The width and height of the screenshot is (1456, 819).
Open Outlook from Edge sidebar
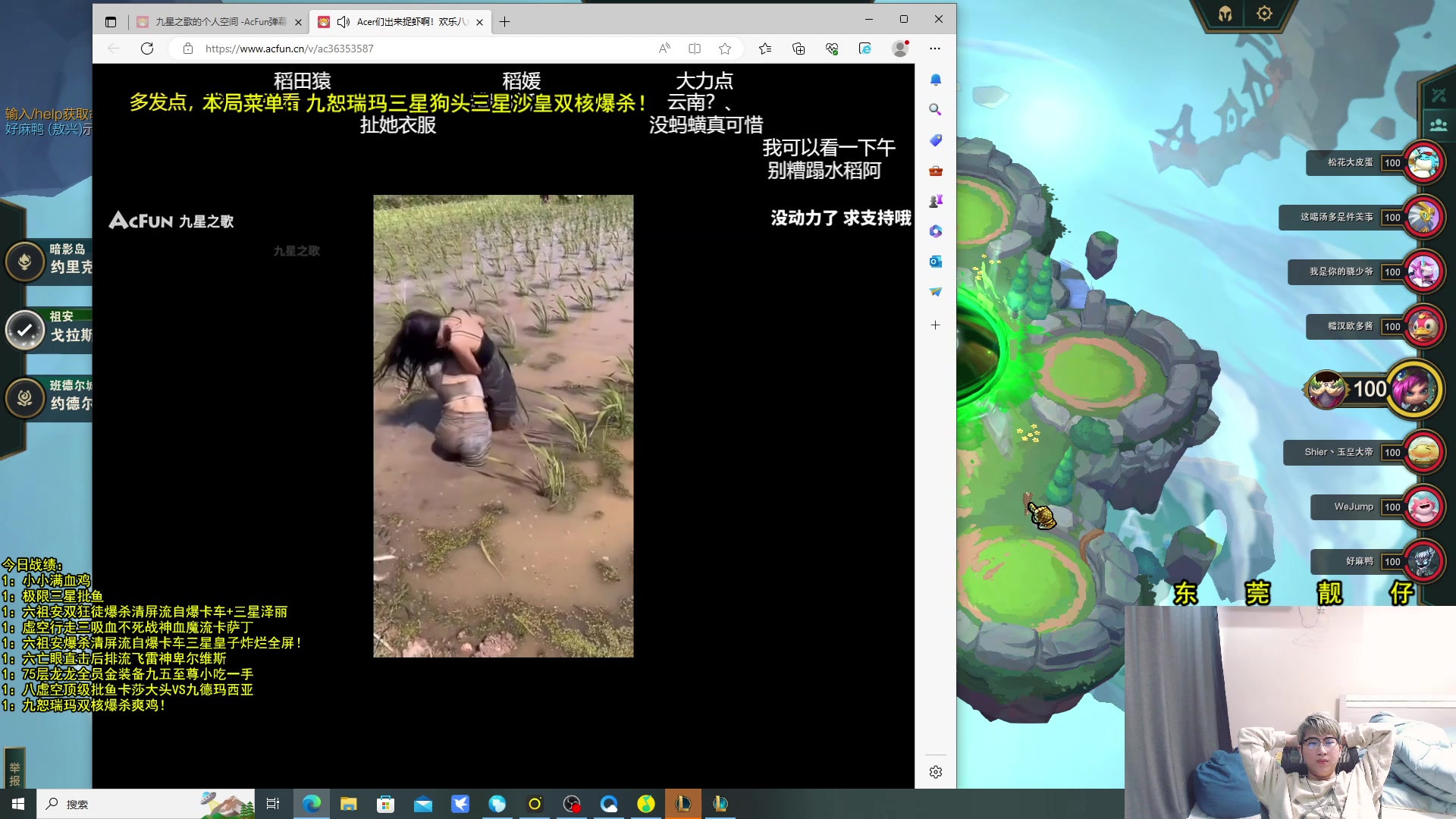coord(936,262)
